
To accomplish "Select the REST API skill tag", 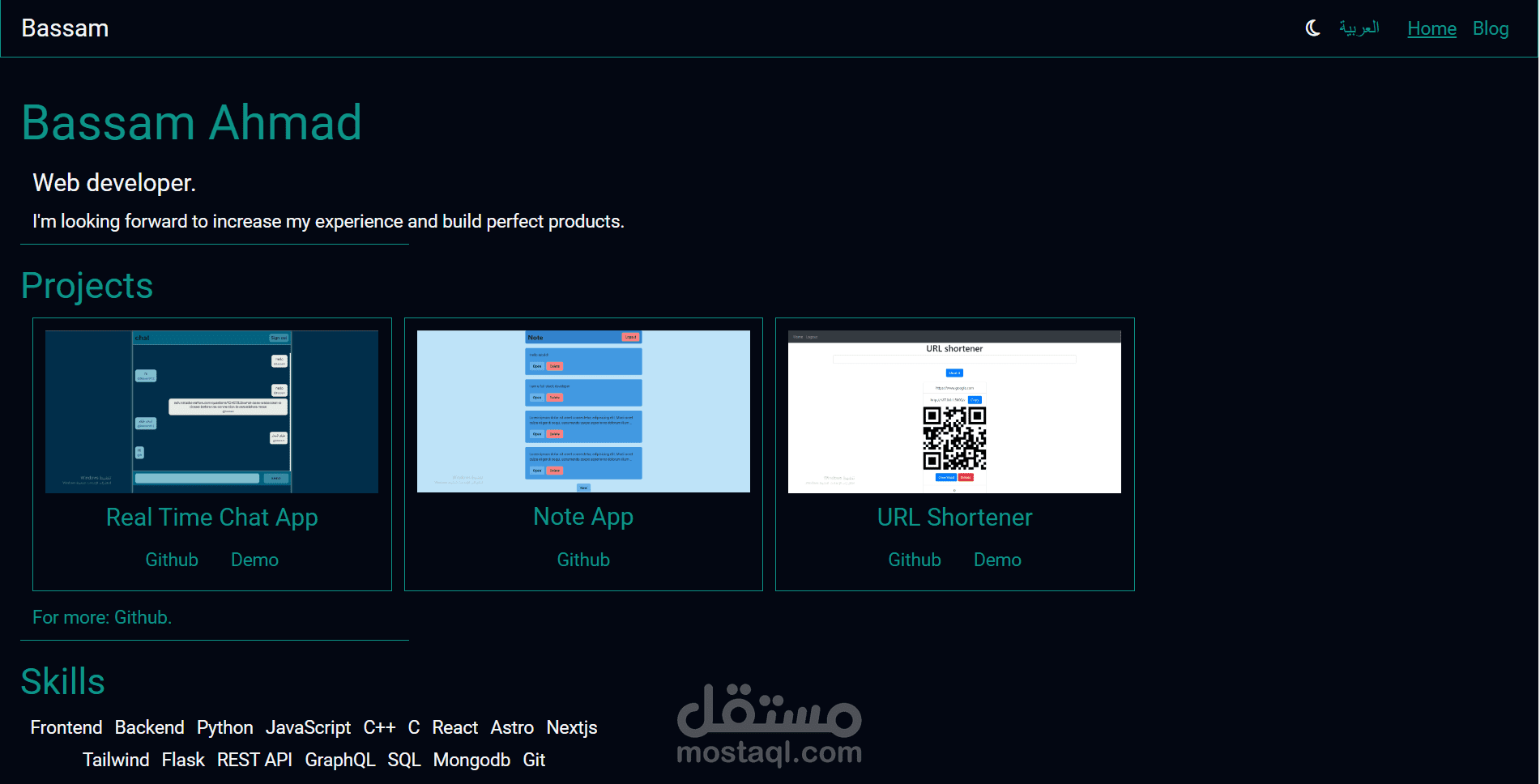I will tap(254, 760).
